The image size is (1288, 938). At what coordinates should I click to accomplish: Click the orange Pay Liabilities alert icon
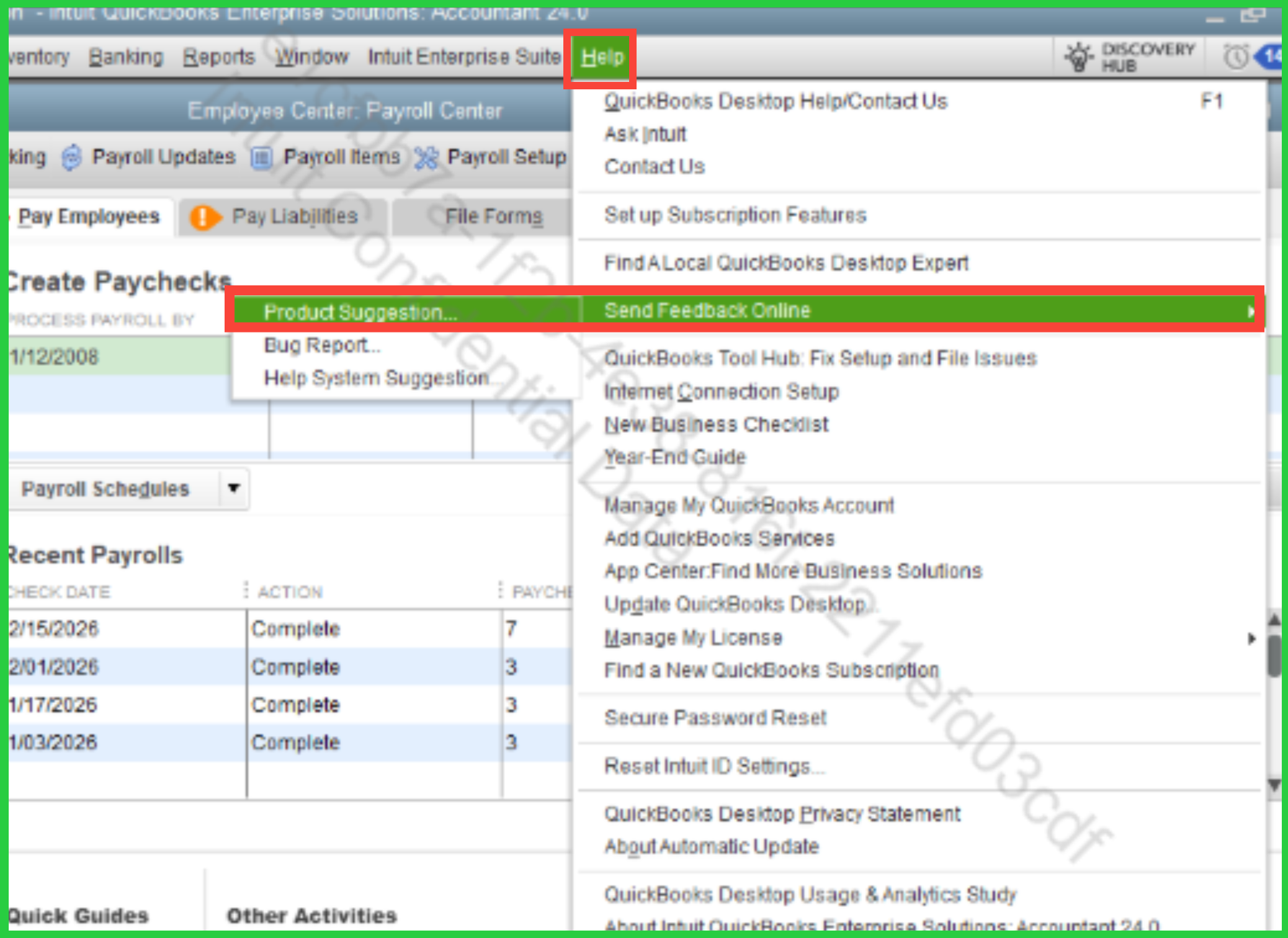[x=203, y=217]
